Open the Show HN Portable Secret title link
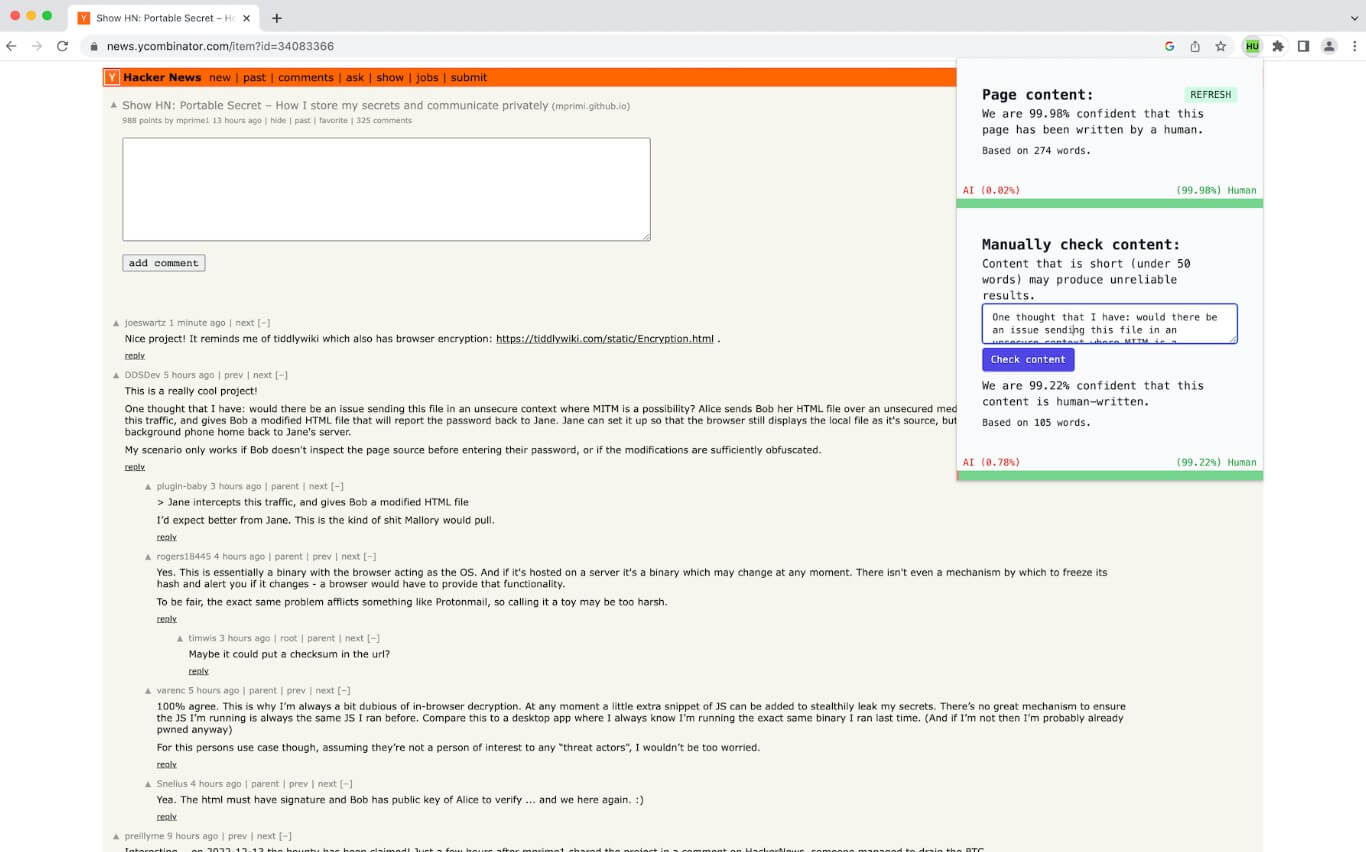The image size is (1366, 852). (335, 105)
